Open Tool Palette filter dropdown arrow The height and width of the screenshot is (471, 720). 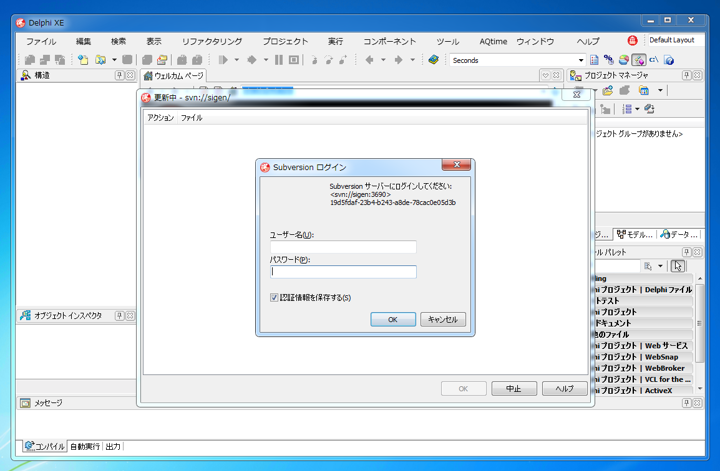point(660,266)
